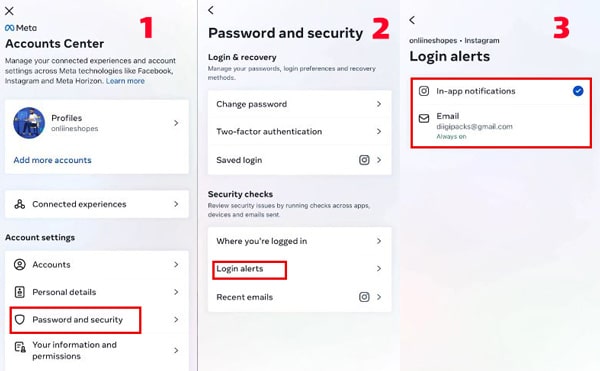Click the Instagram icon beside In-app notifications
The width and height of the screenshot is (600, 371).
tap(424, 91)
